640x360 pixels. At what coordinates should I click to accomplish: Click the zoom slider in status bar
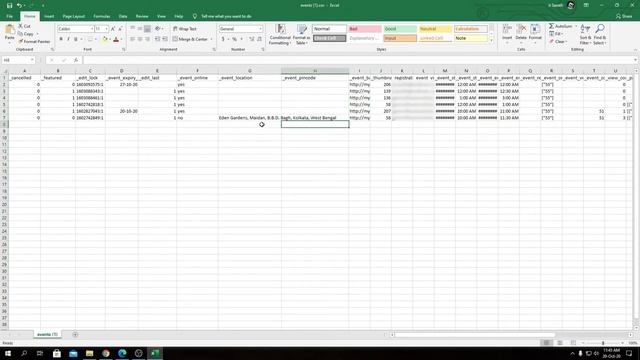(603, 343)
